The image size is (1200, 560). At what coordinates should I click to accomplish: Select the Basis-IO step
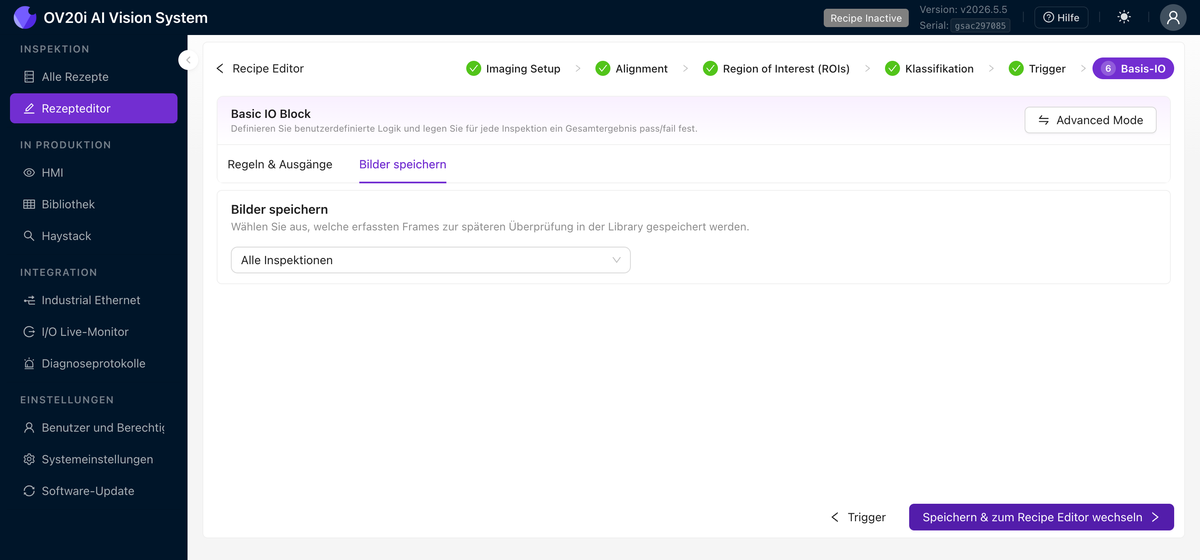click(x=1133, y=69)
